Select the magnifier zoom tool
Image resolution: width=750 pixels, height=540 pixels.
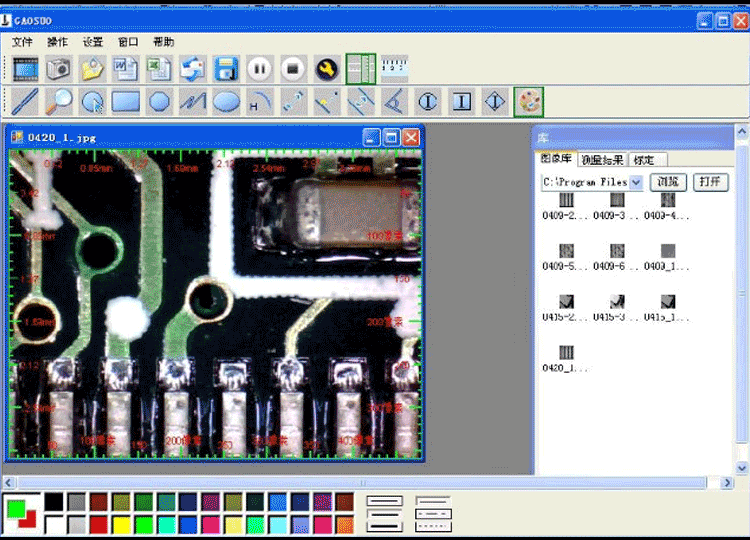click(59, 101)
